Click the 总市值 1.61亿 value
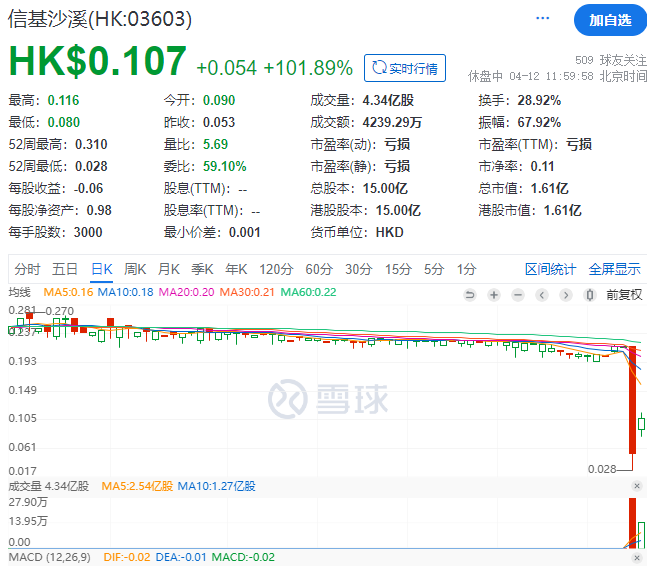The image size is (647, 566). (x=549, y=189)
